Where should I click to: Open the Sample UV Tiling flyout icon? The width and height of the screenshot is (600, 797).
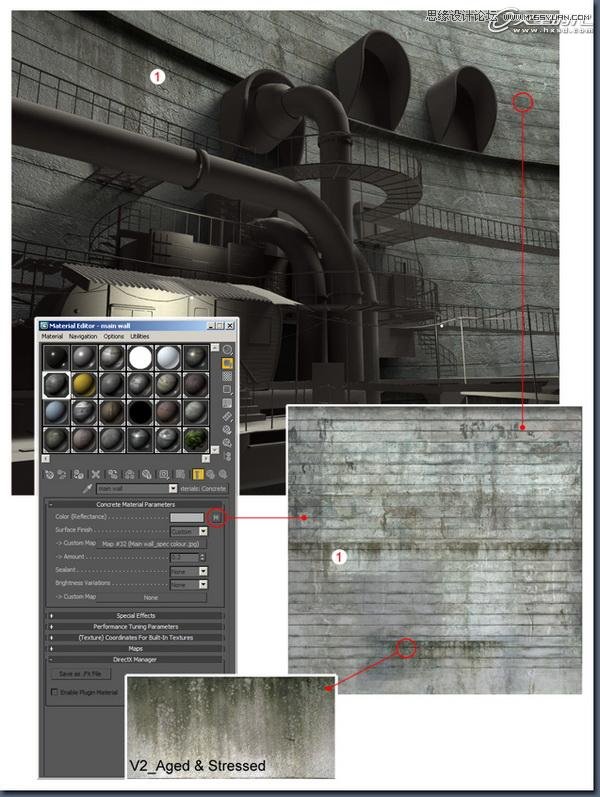point(227,389)
